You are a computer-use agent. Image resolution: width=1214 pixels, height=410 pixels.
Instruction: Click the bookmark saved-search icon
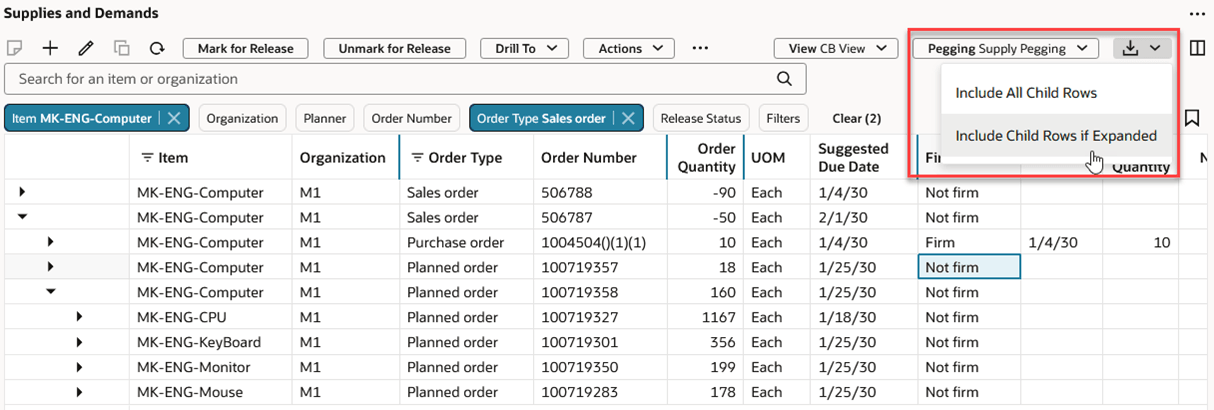tap(1192, 118)
